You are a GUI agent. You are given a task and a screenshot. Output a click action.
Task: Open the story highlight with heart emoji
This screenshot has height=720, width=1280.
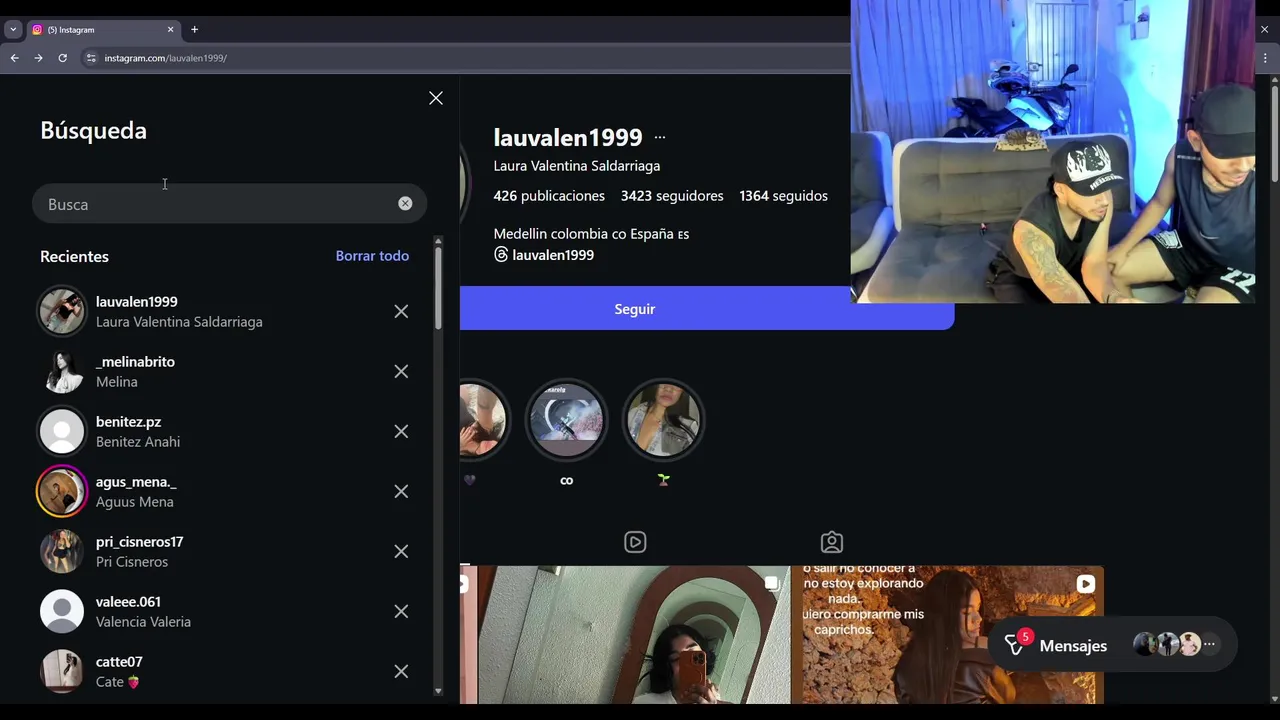click(484, 420)
